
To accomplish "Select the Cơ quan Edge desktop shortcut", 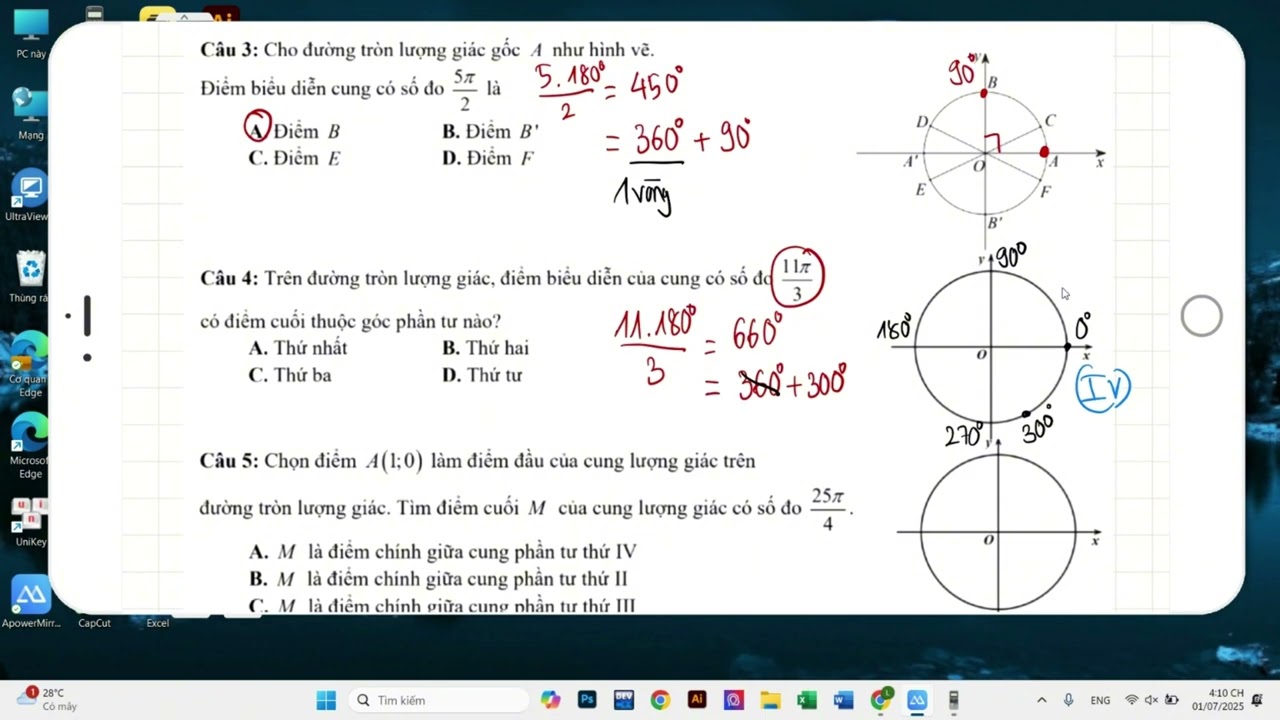I will tap(28, 365).
